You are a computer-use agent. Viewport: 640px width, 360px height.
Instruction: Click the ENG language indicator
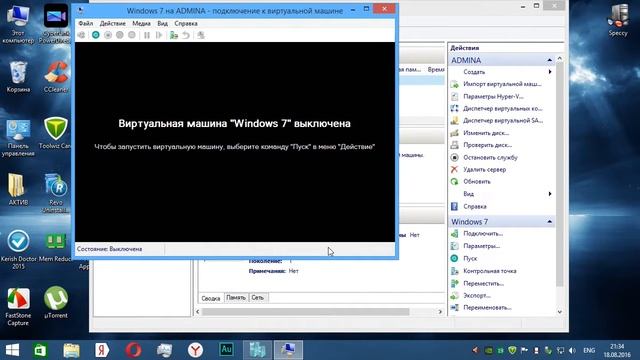[589, 351]
